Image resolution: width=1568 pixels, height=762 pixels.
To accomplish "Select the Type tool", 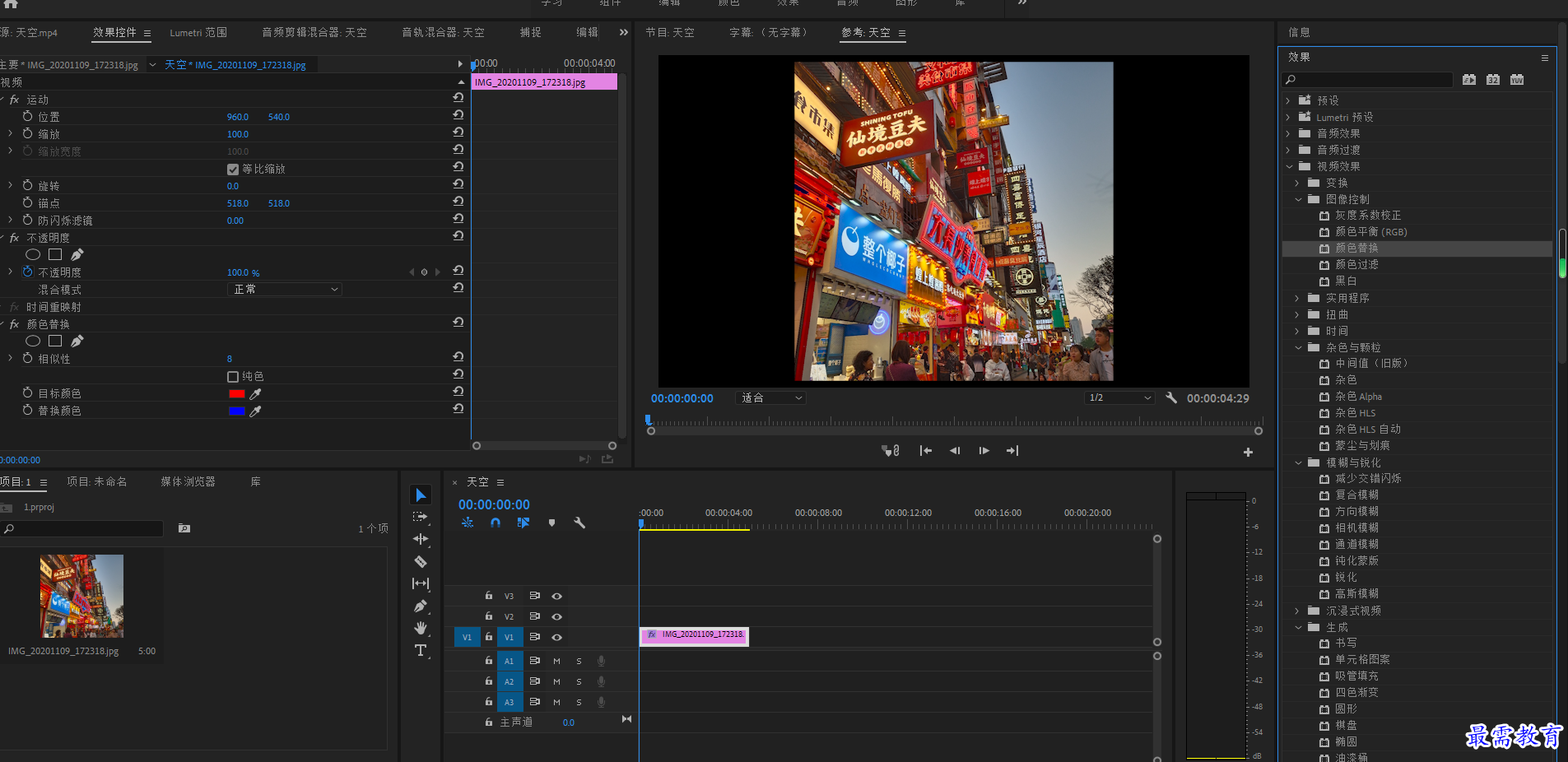I will 421,650.
